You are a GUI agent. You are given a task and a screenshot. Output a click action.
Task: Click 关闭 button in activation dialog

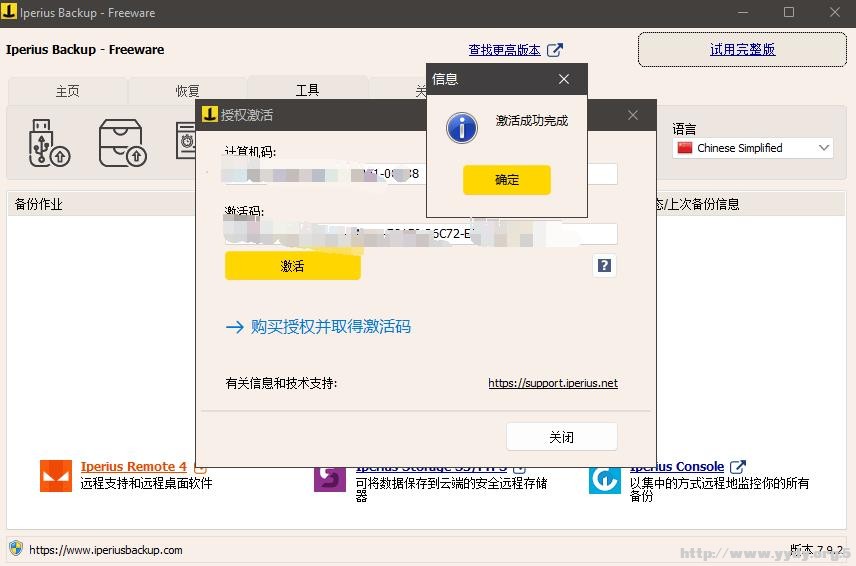coord(561,437)
